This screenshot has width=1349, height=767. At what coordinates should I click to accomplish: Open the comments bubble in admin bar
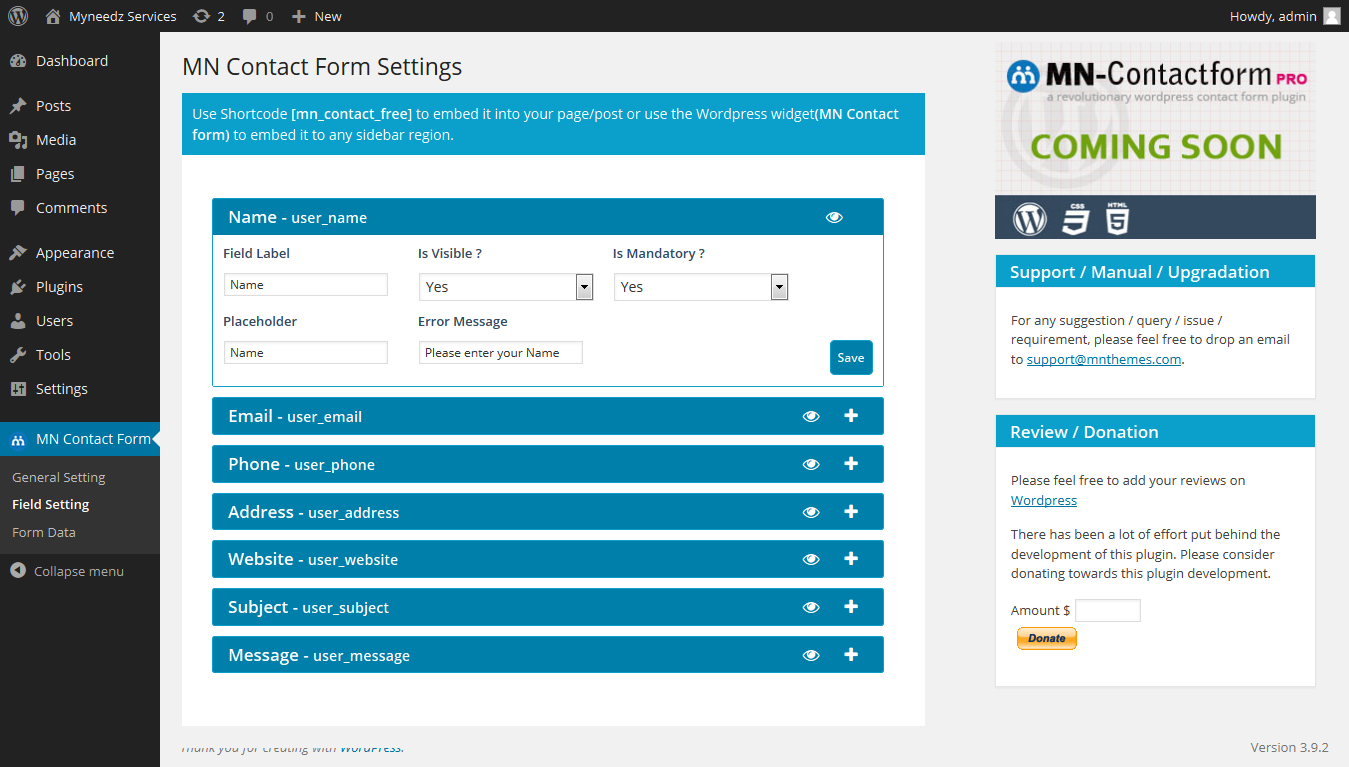coord(250,16)
